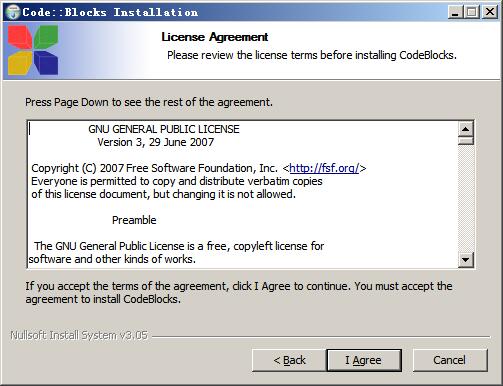Click the Preamble heading in license text
Viewport: 503px width, 386px height.
[134, 220]
